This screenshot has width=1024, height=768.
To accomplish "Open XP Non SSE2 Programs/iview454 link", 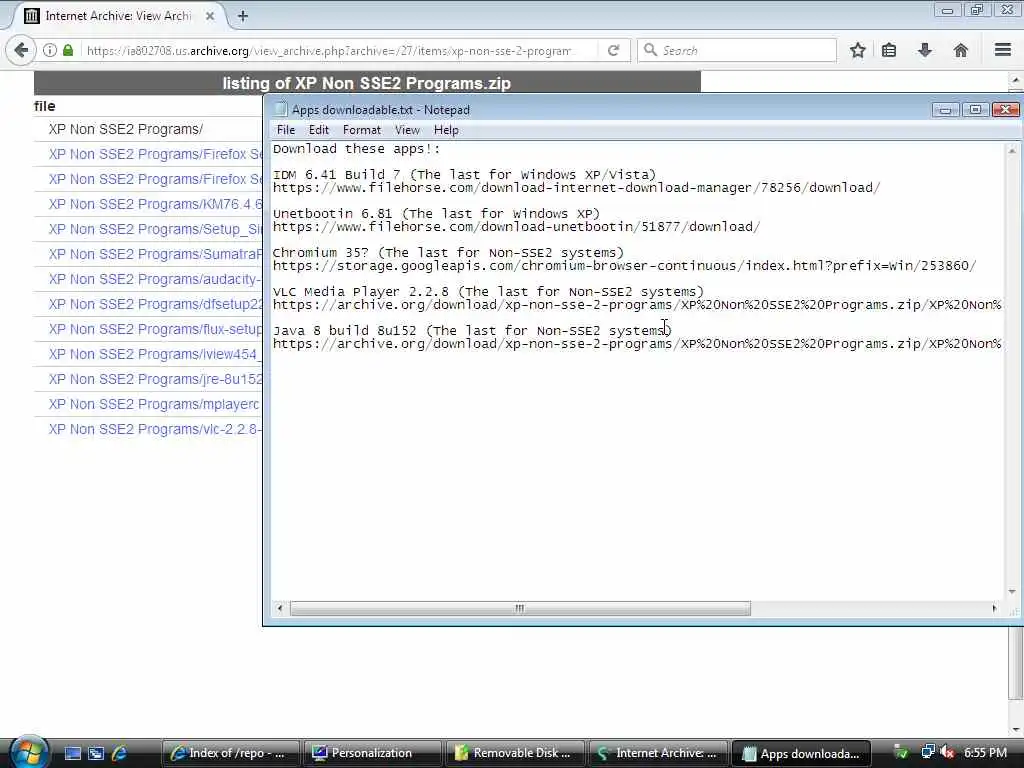I will click(155, 354).
